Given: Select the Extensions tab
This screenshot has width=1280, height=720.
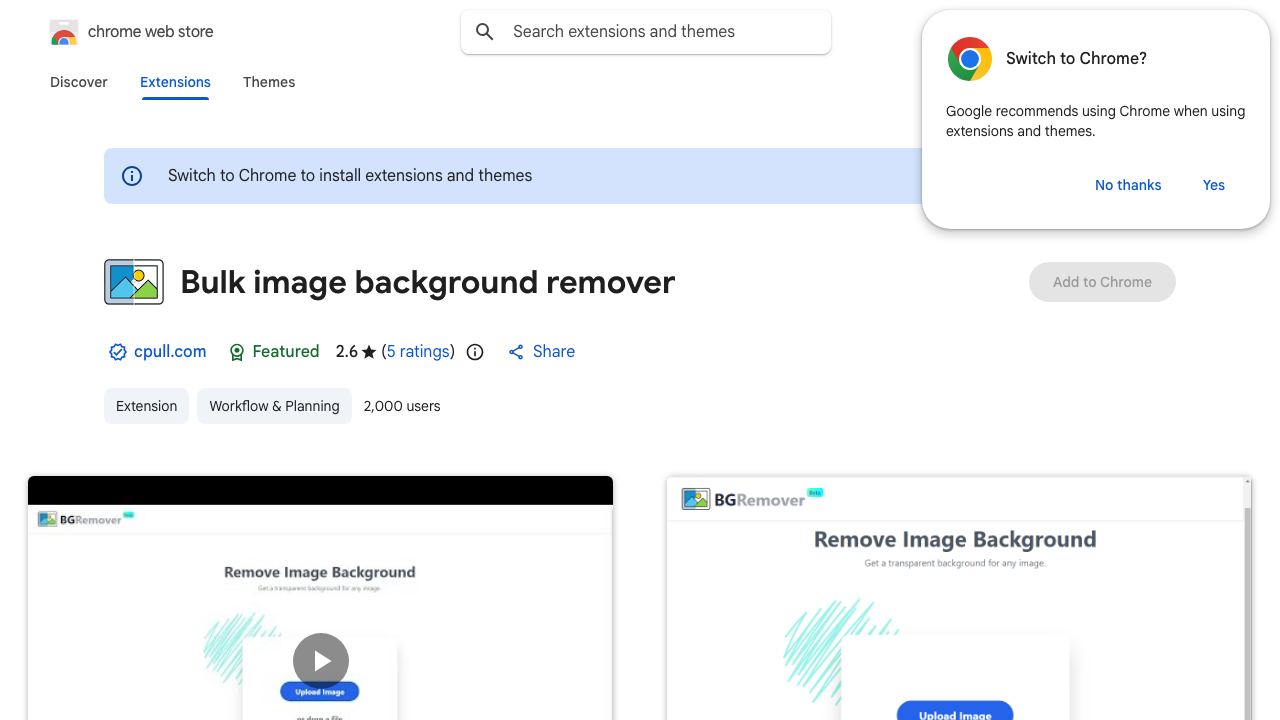Looking at the screenshot, I should [x=175, y=82].
